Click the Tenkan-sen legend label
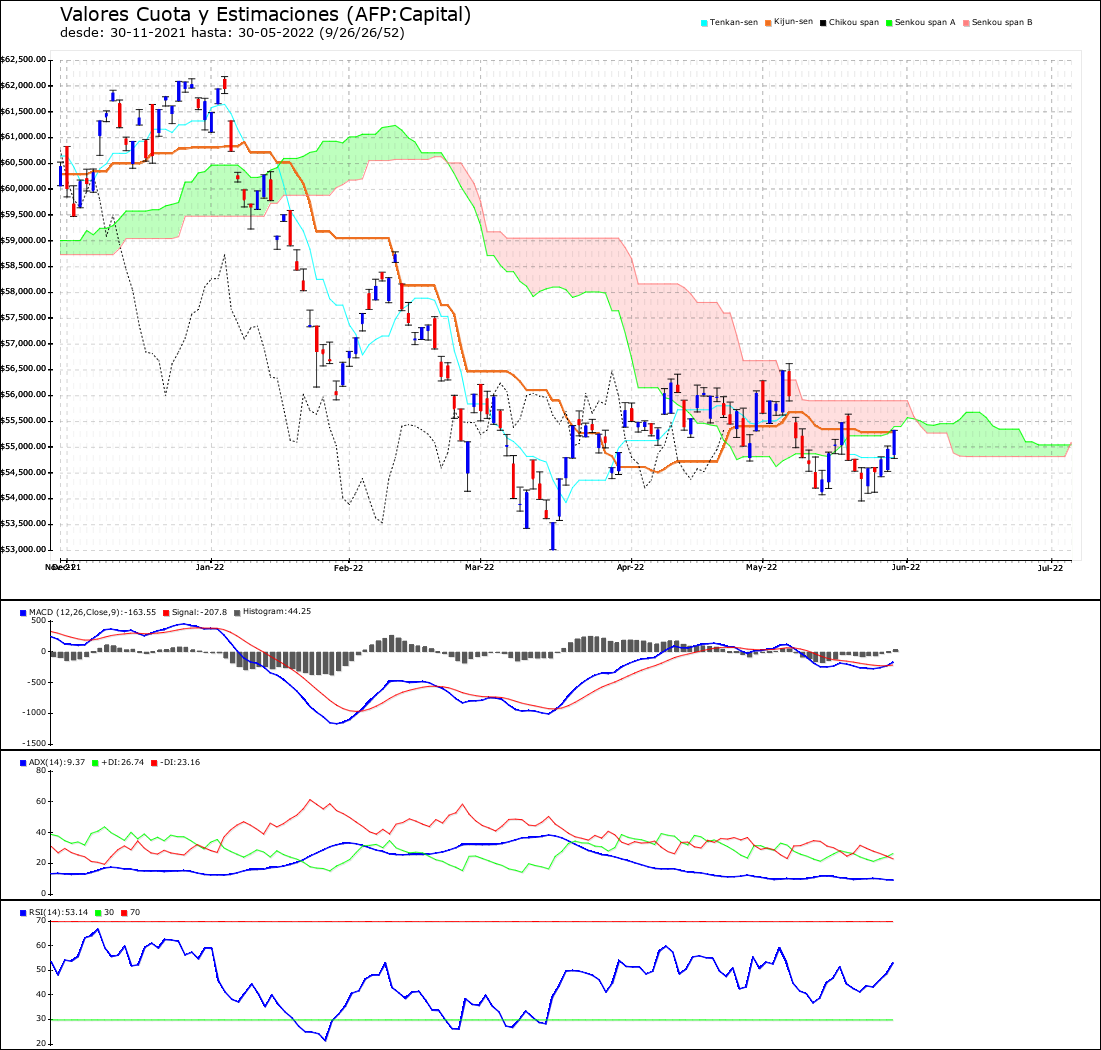 tap(734, 22)
